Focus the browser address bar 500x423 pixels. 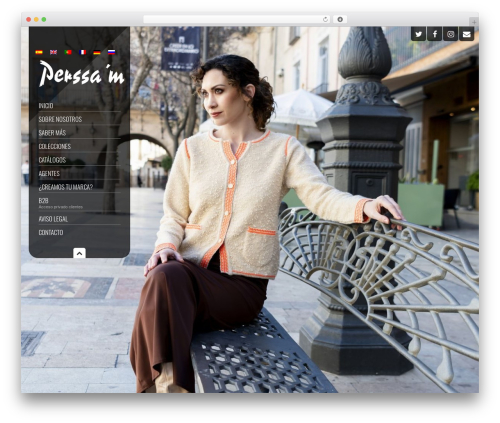(x=233, y=20)
